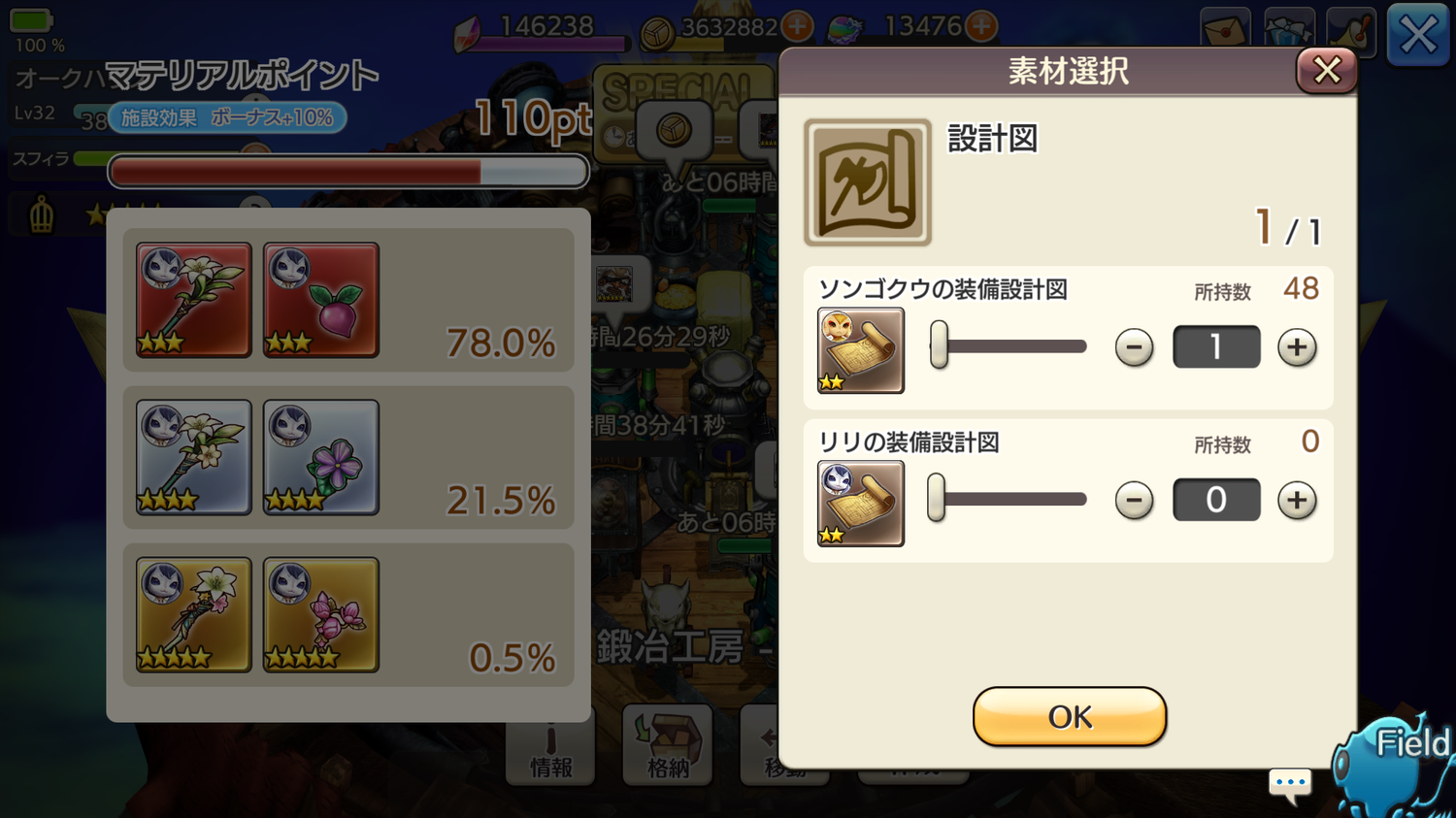Decrease リリの装備設計図 quantity with minus
1456x818 pixels.
tap(1134, 501)
